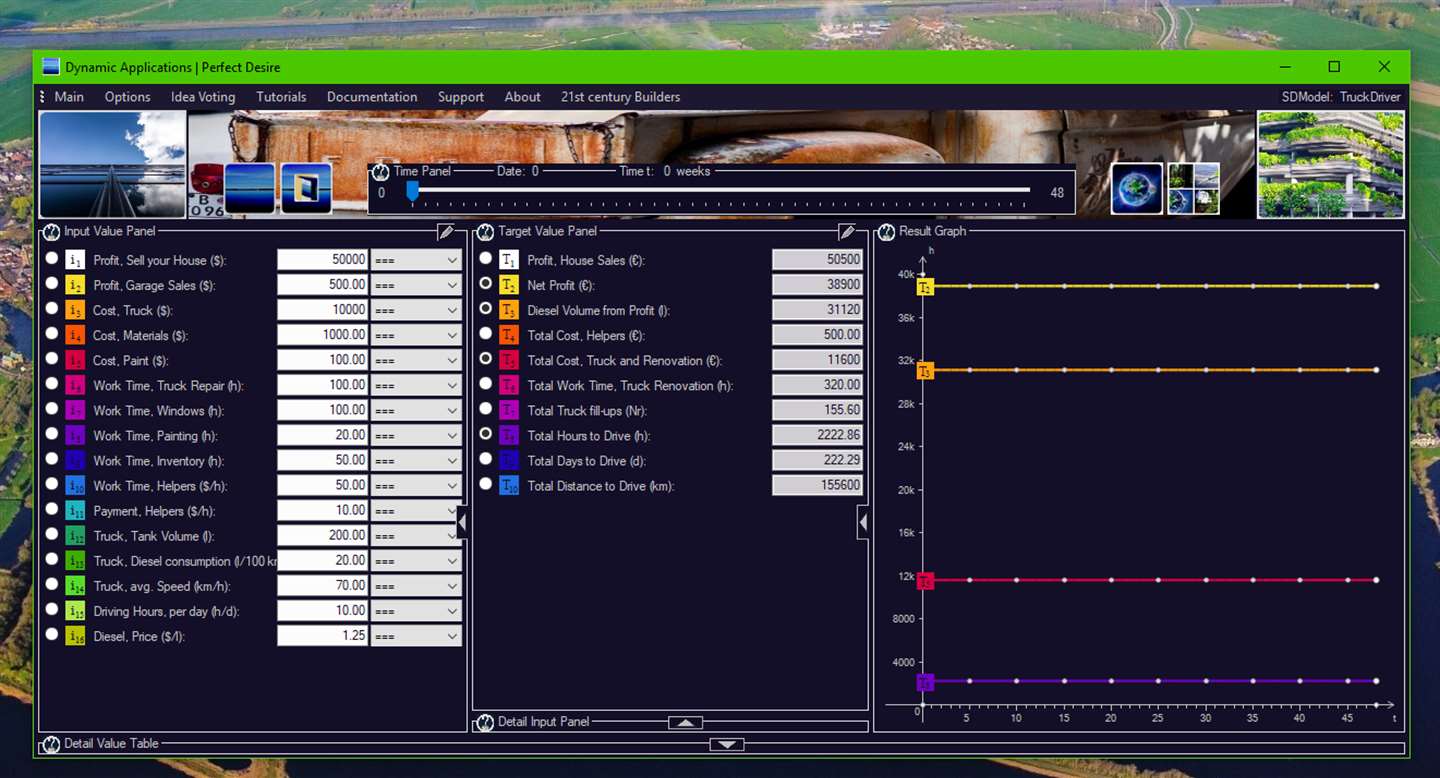1440x778 pixels.
Task: Click the Target Value Panel clock icon
Action: (x=486, y=232)
